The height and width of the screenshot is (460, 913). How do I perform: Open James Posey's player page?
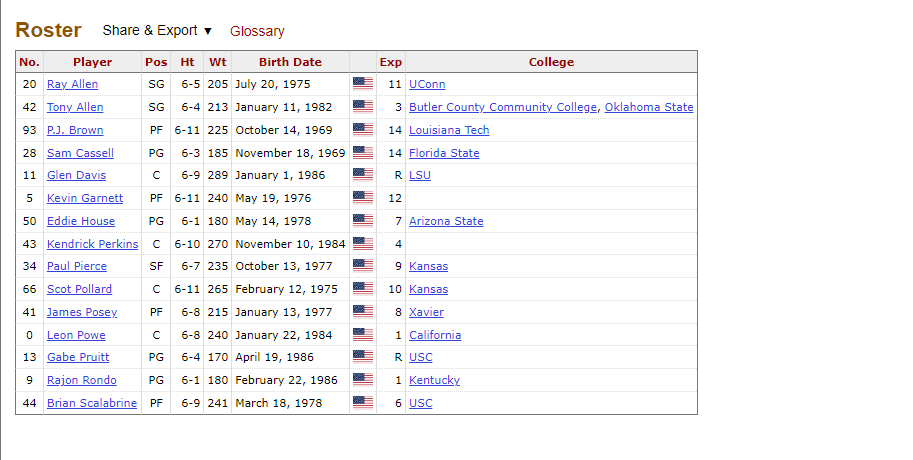[x=82, y=312]
